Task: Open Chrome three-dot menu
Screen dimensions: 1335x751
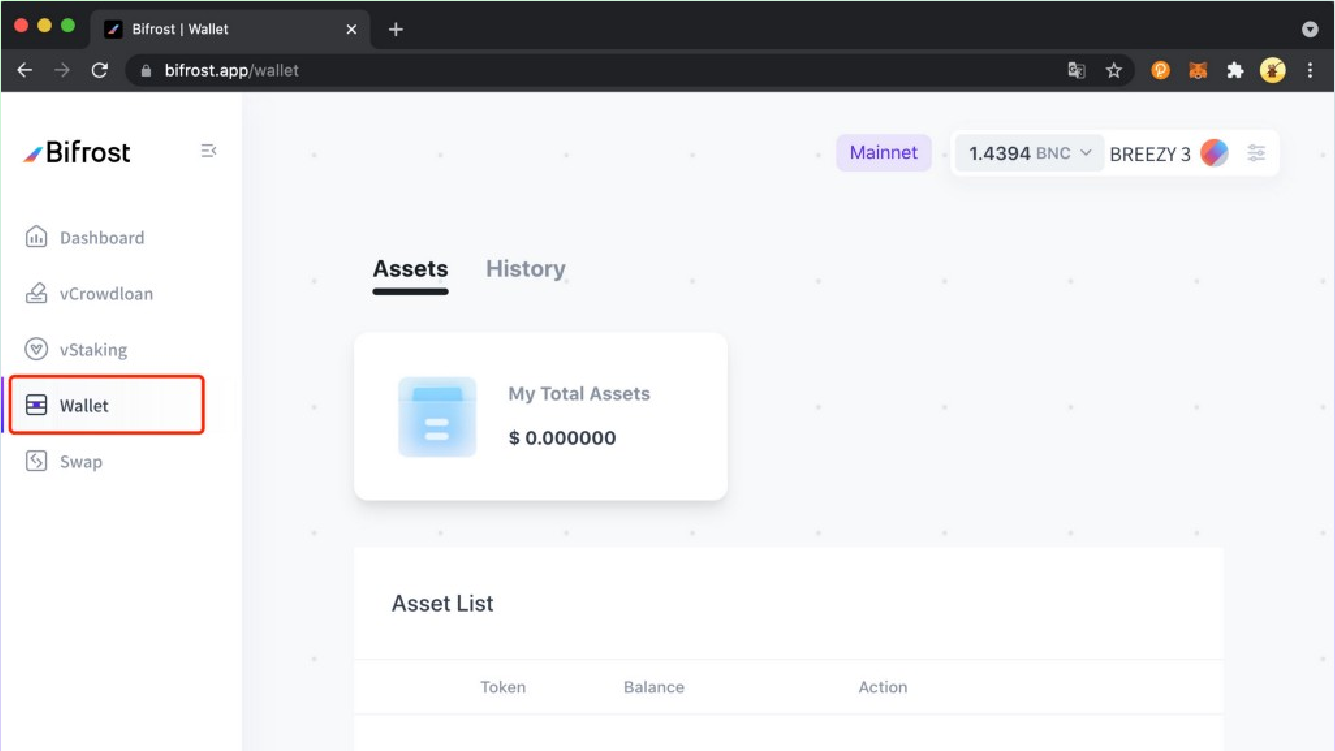Action: [x=1310, y=71]
